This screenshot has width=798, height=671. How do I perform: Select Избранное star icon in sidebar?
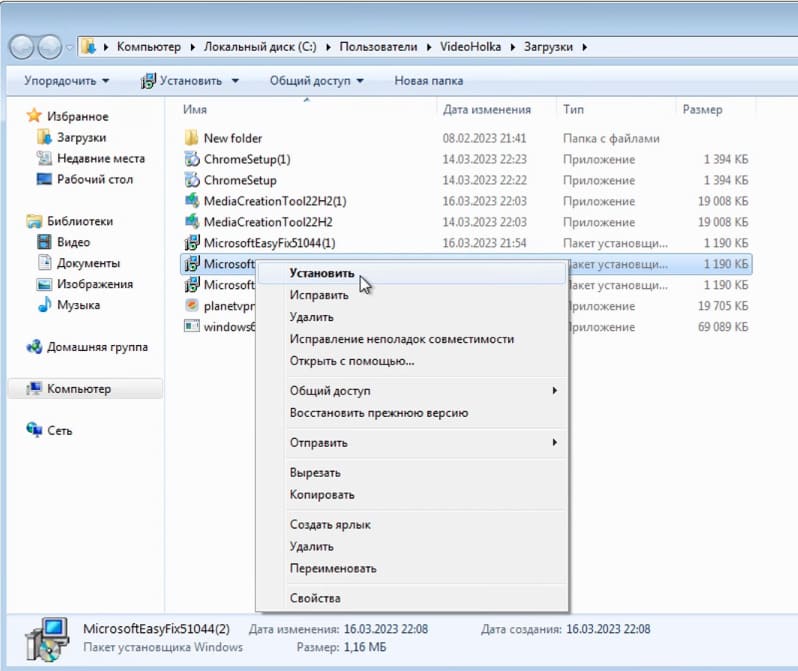(x=34, y=116)
